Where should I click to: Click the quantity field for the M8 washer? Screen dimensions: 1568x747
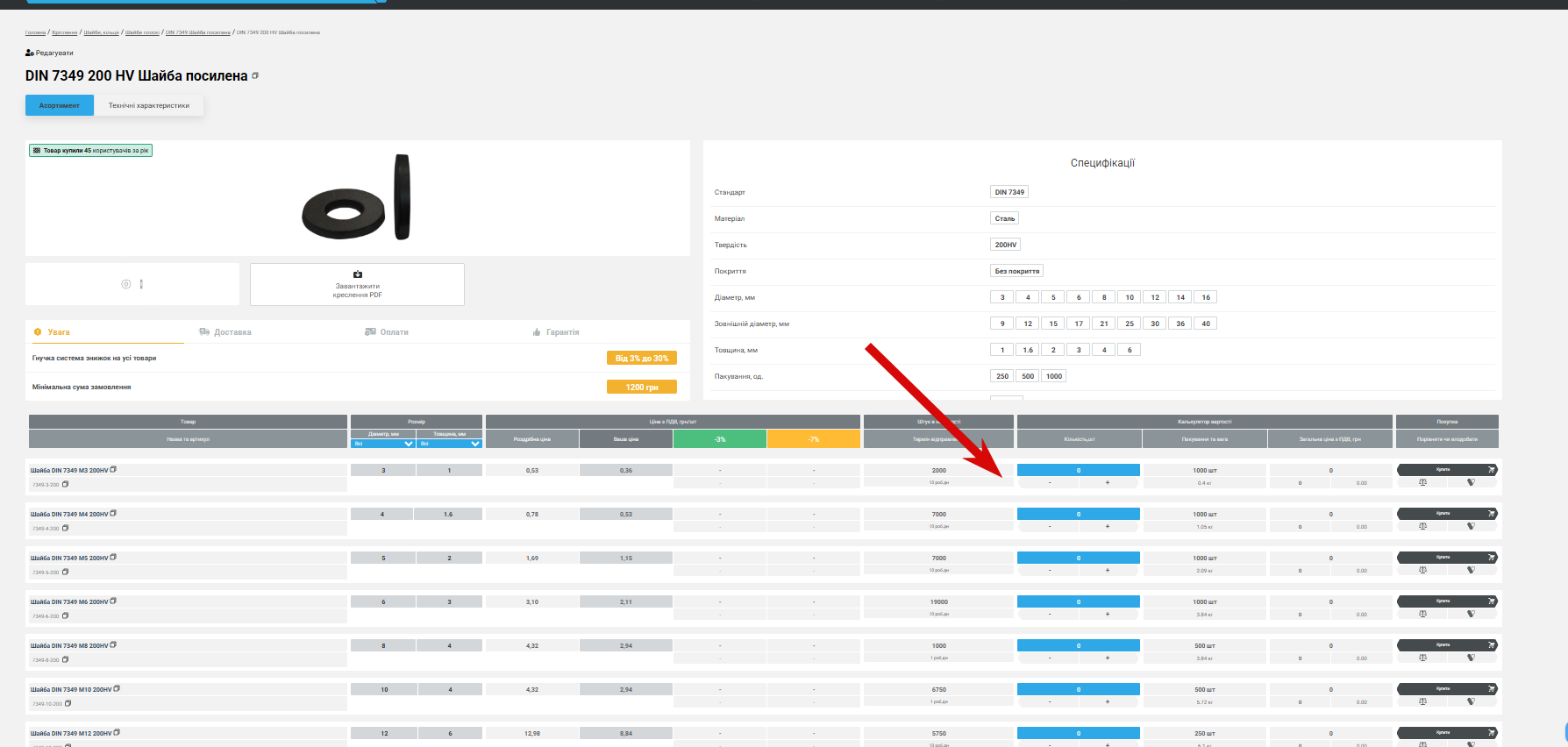(1079, 645)
